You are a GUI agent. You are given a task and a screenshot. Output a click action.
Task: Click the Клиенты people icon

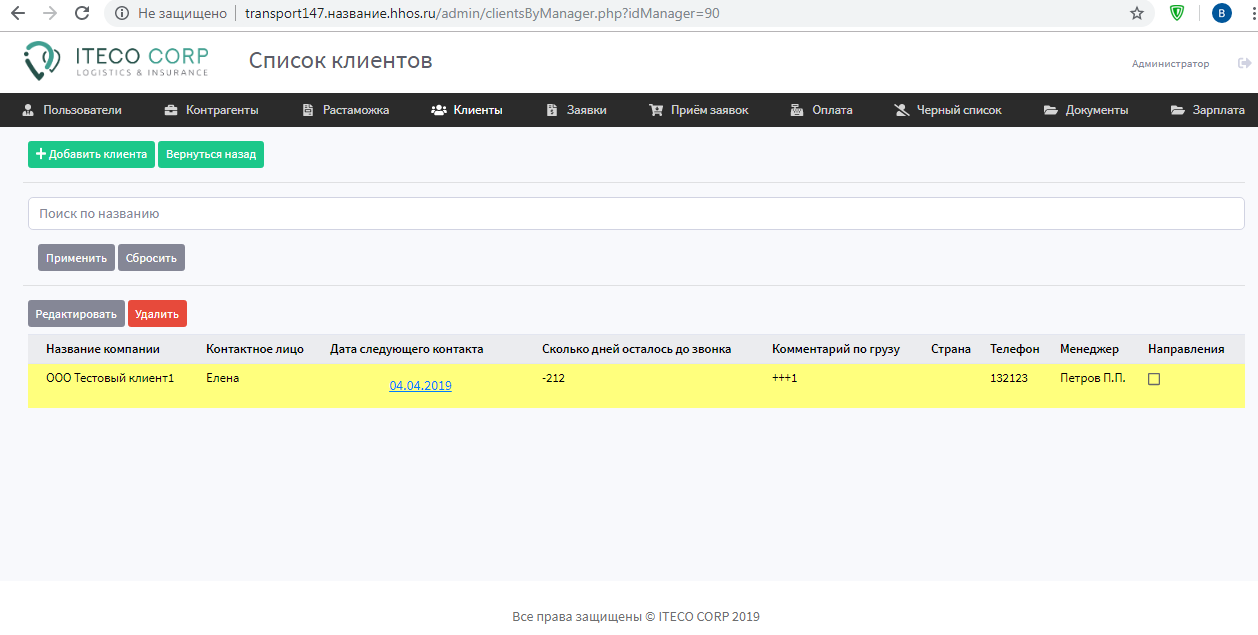click(439, 110)
